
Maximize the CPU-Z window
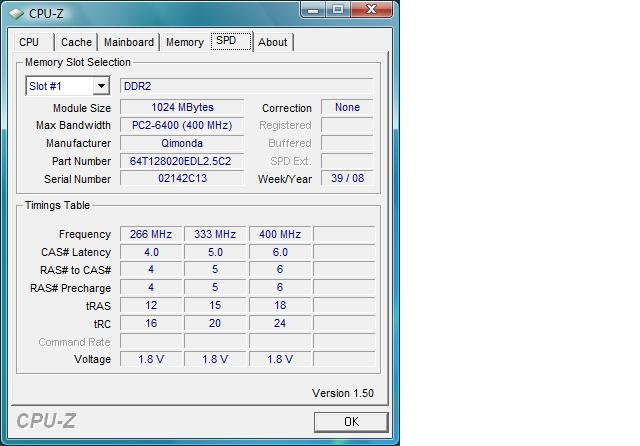click(x=337, y=10)
